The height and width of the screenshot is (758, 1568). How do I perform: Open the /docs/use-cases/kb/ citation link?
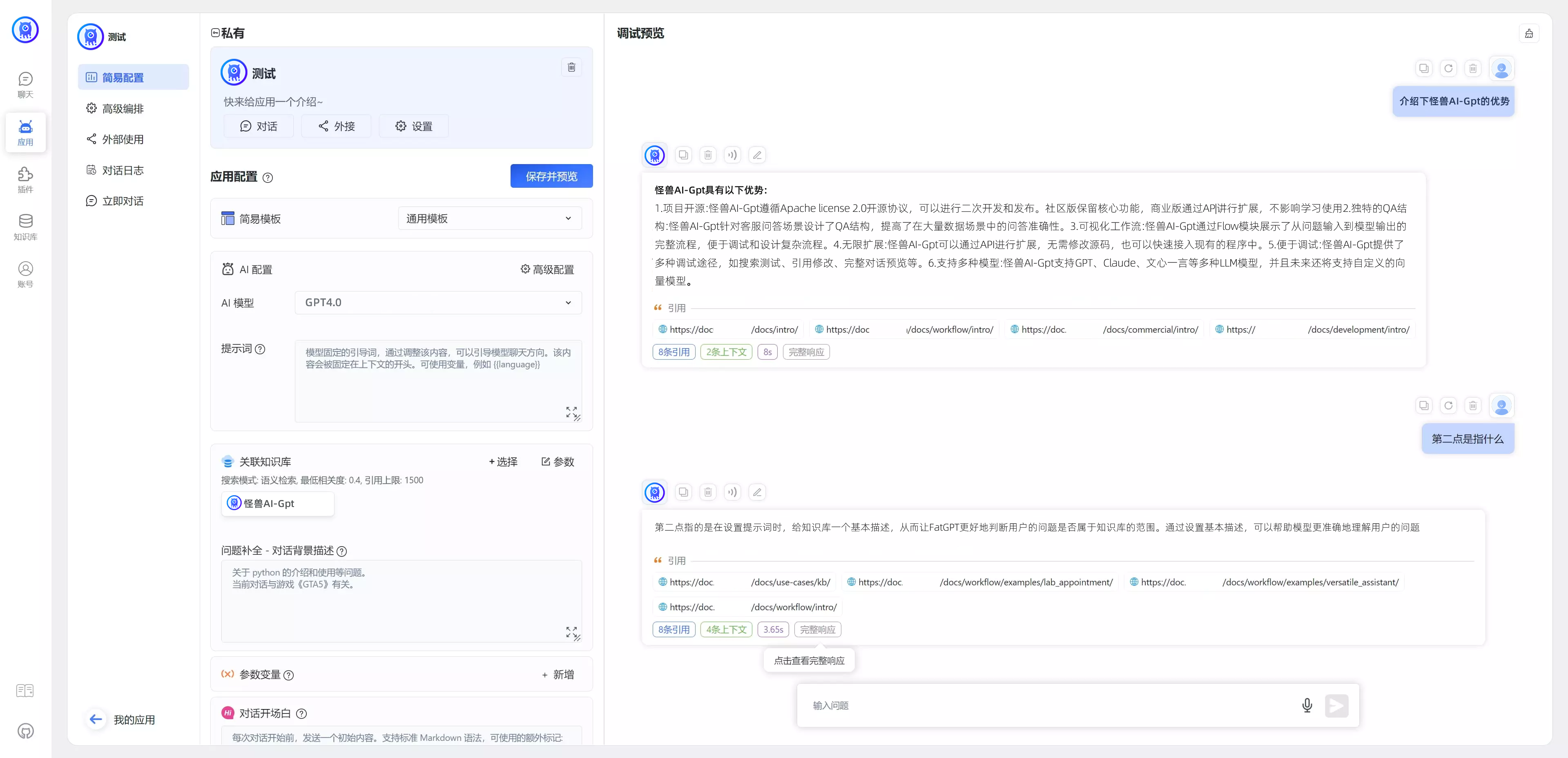[745, 582]
